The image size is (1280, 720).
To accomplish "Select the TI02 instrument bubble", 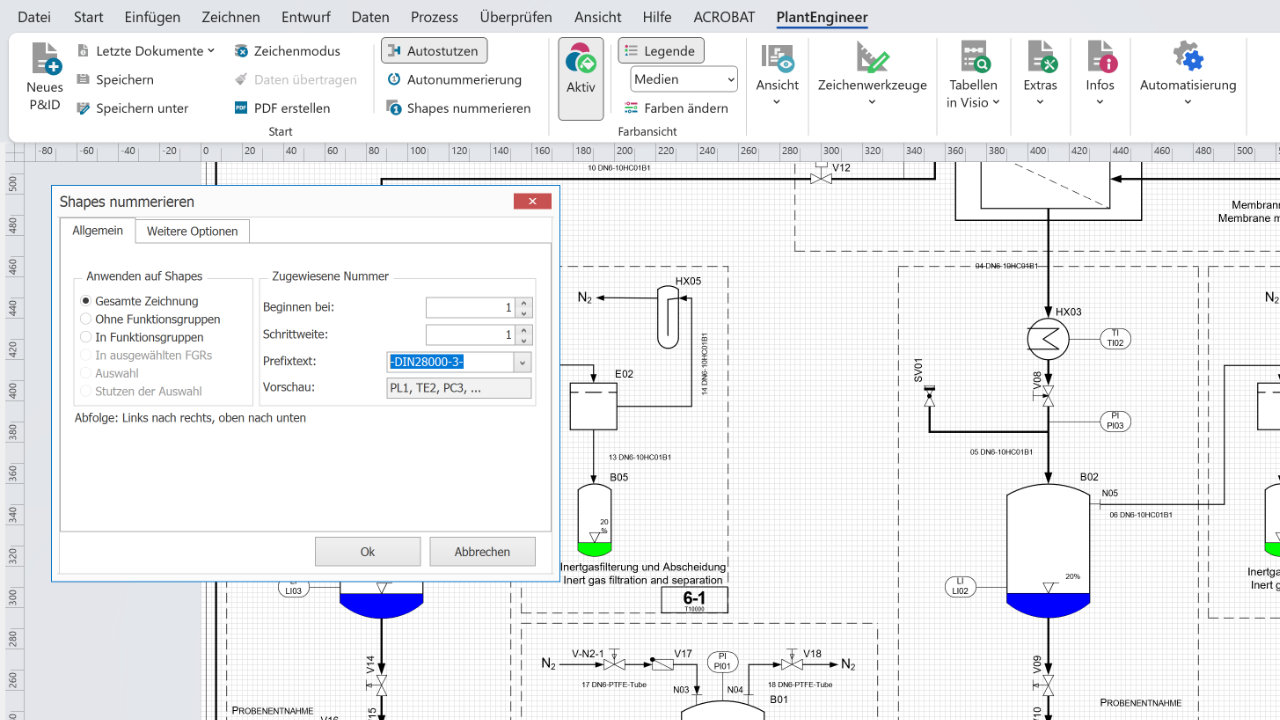I will [1115, 338].
